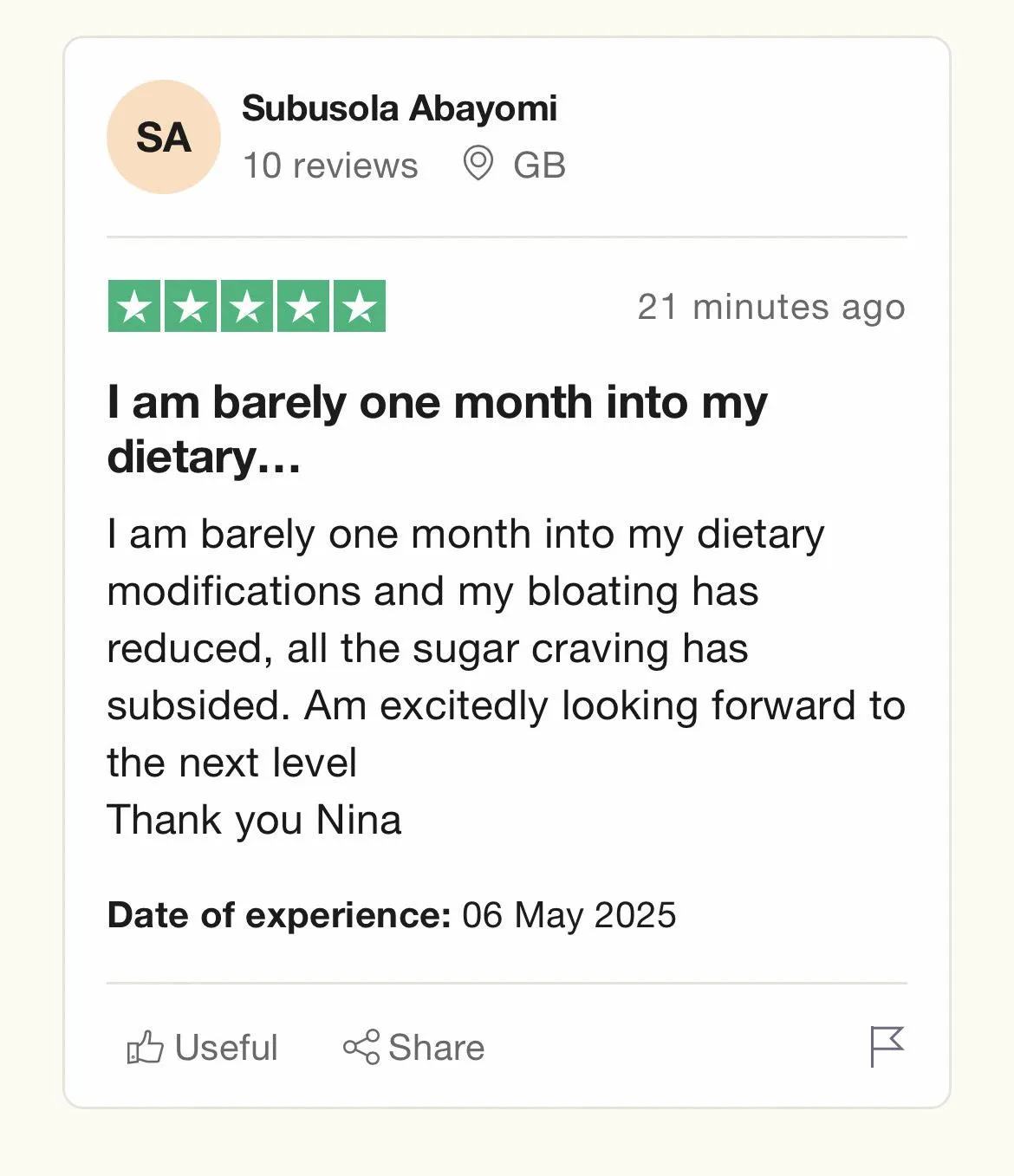This screenshot has width=1014, height=1176.
Task: Click the location pin icon
Action: tap(478, 163)
